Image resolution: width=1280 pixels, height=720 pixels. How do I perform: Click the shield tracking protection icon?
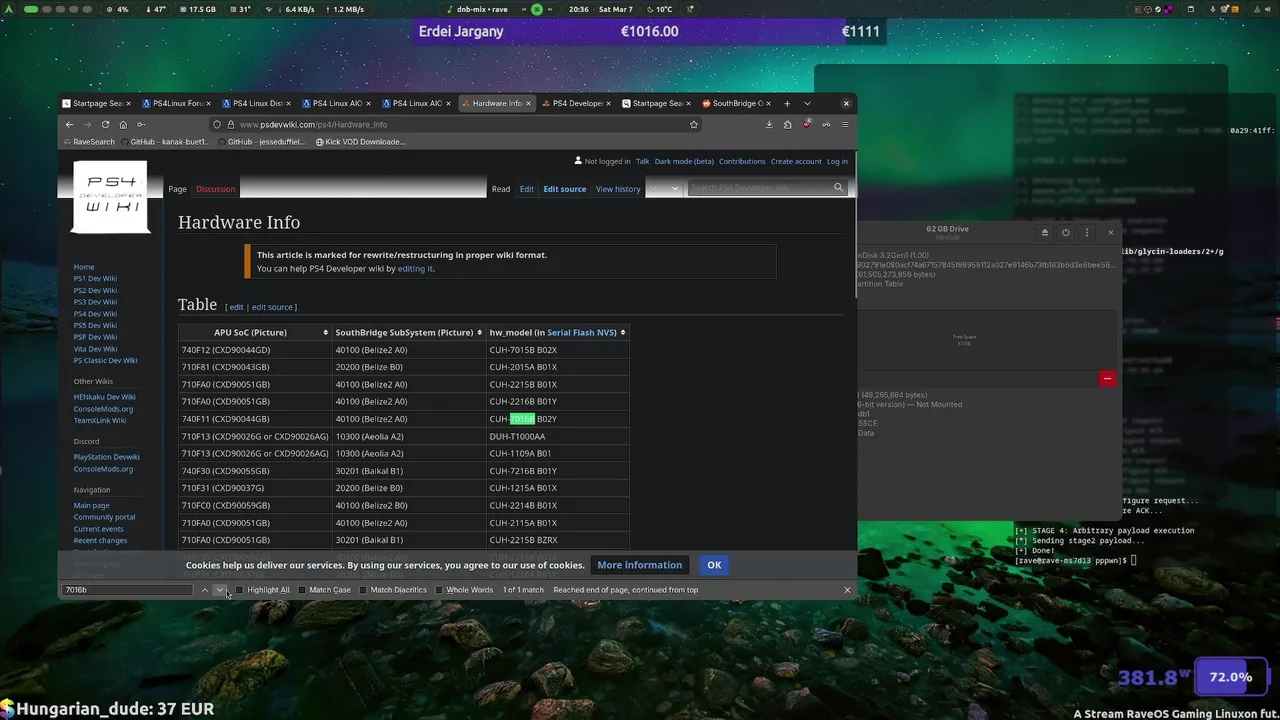(x=217, y=124)
